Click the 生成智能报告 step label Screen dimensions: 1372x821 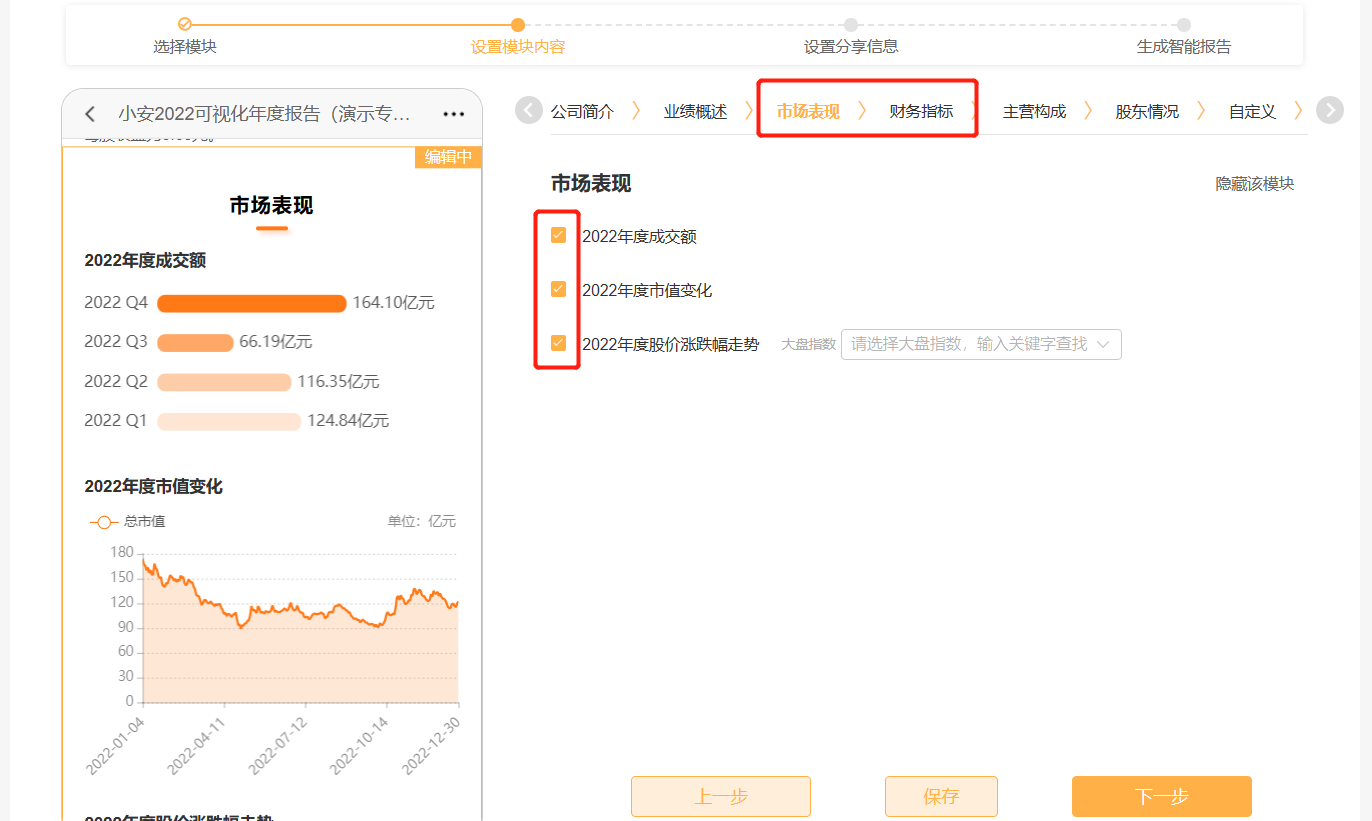coord(1184,46)
